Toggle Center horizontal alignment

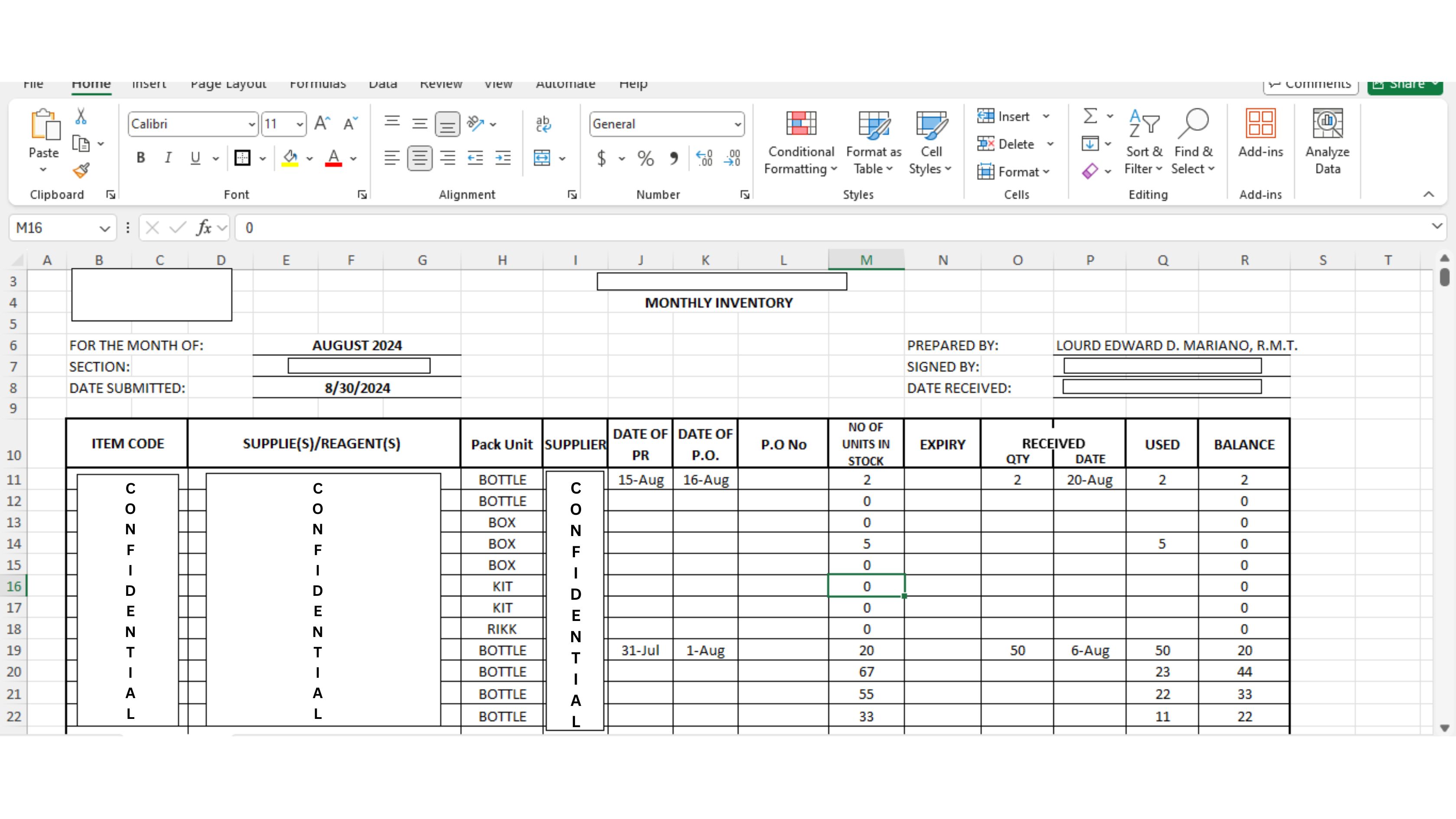point(419,158)
